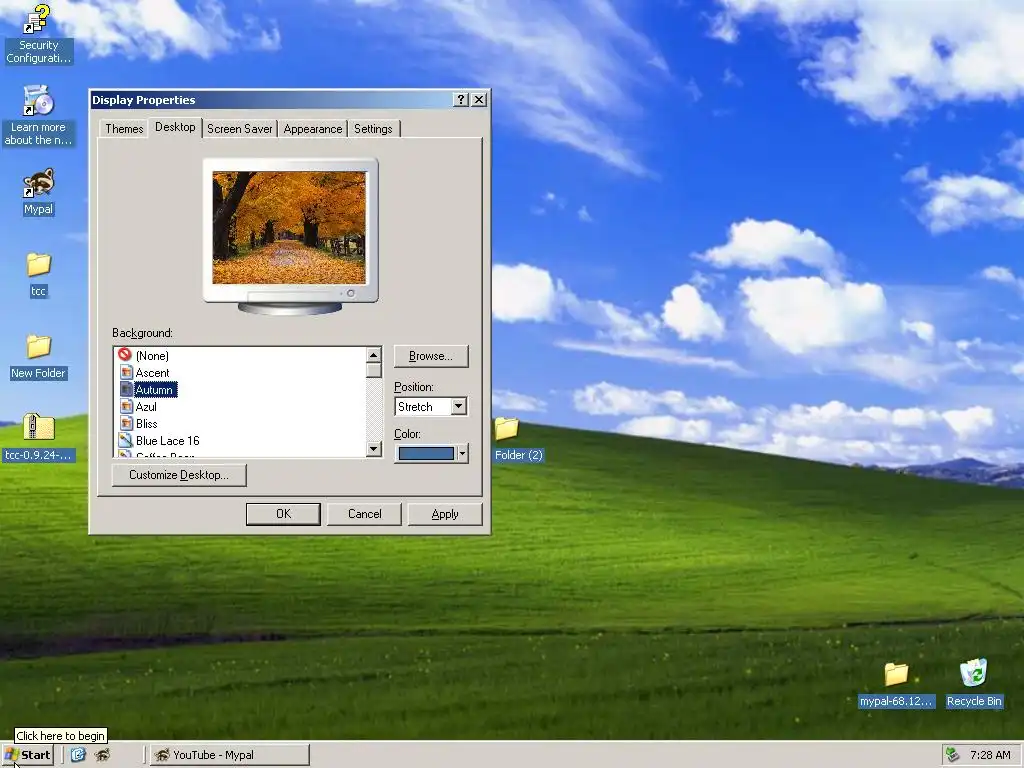Click the (None) background icon
Image resolution: width=1024 pixels, height=768 pixels.
[x=125, y=355]
